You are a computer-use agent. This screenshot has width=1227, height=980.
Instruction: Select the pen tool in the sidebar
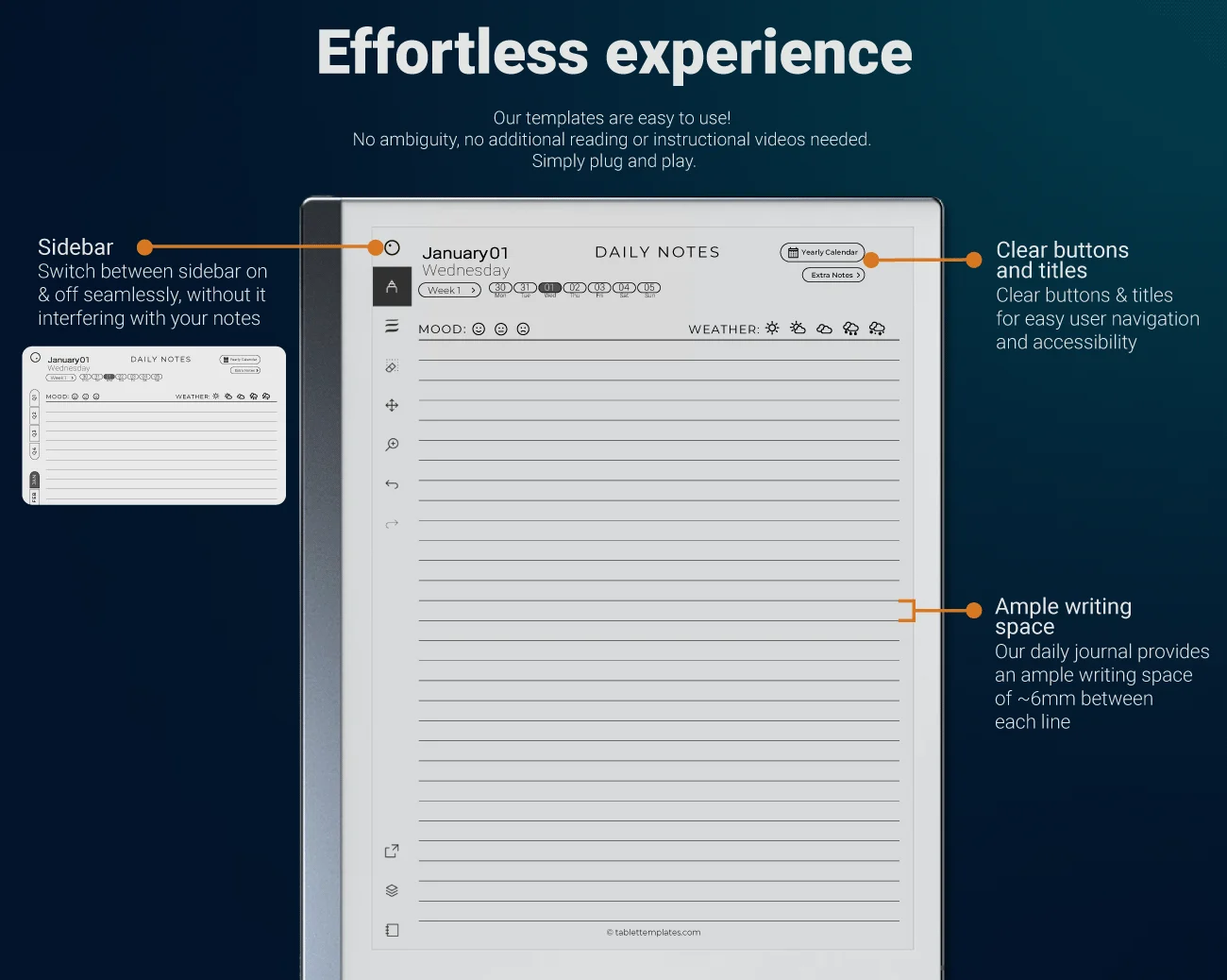coord(392,287)
